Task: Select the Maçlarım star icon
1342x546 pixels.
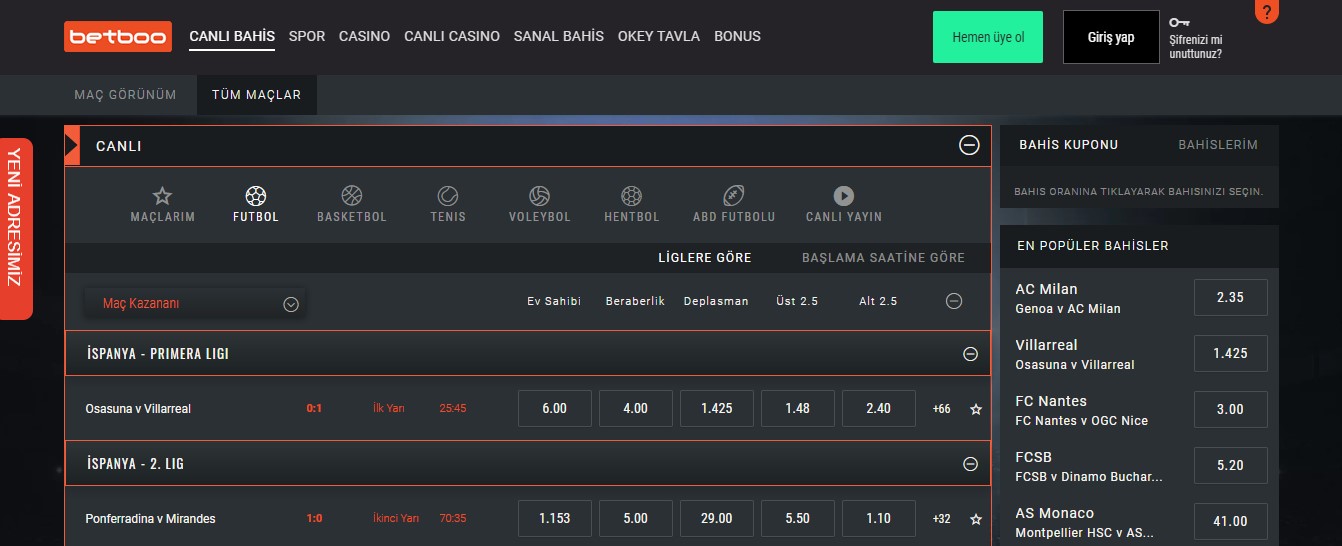Action: (162, 195)
